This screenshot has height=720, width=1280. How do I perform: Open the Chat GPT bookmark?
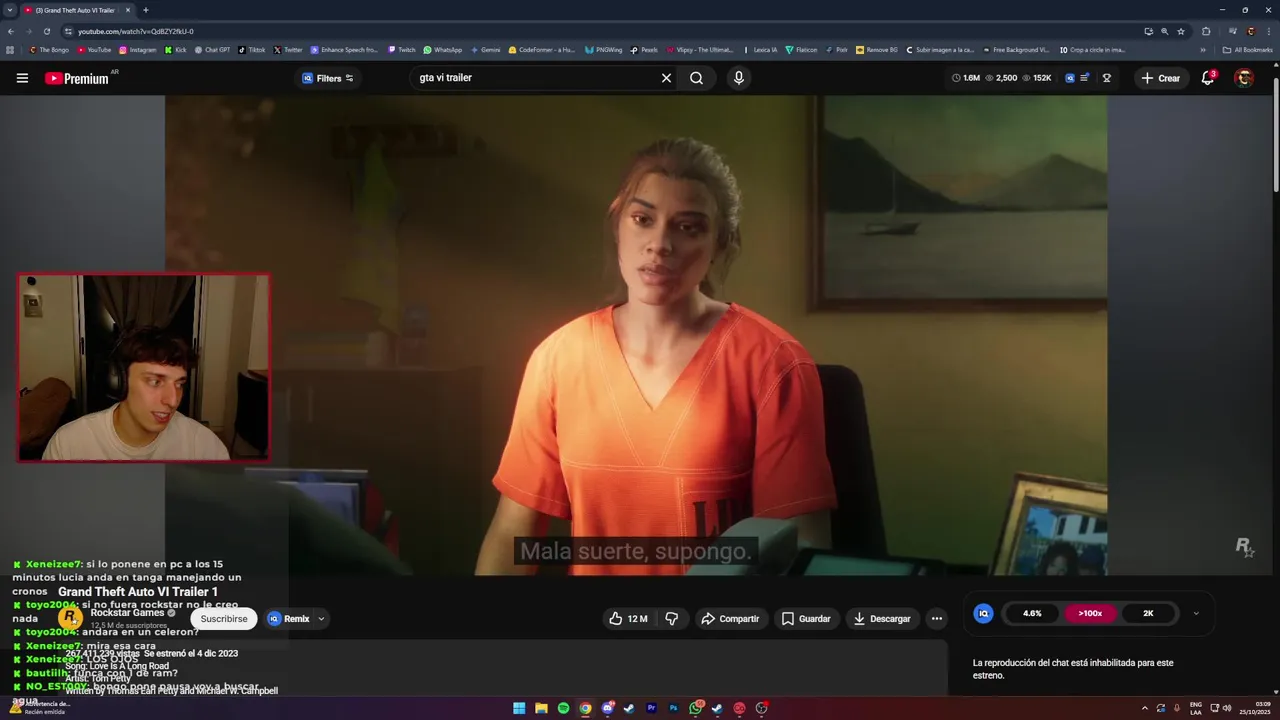click(212, 50)
